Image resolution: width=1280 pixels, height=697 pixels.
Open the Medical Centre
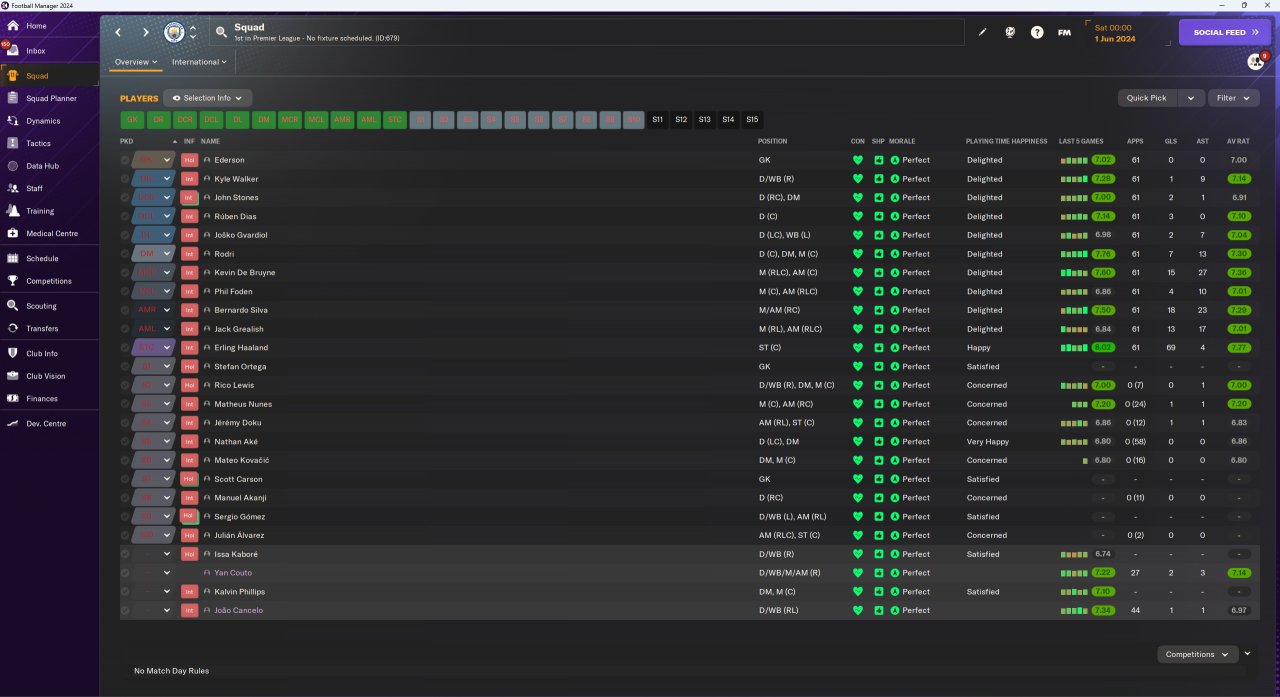[50, 233]
